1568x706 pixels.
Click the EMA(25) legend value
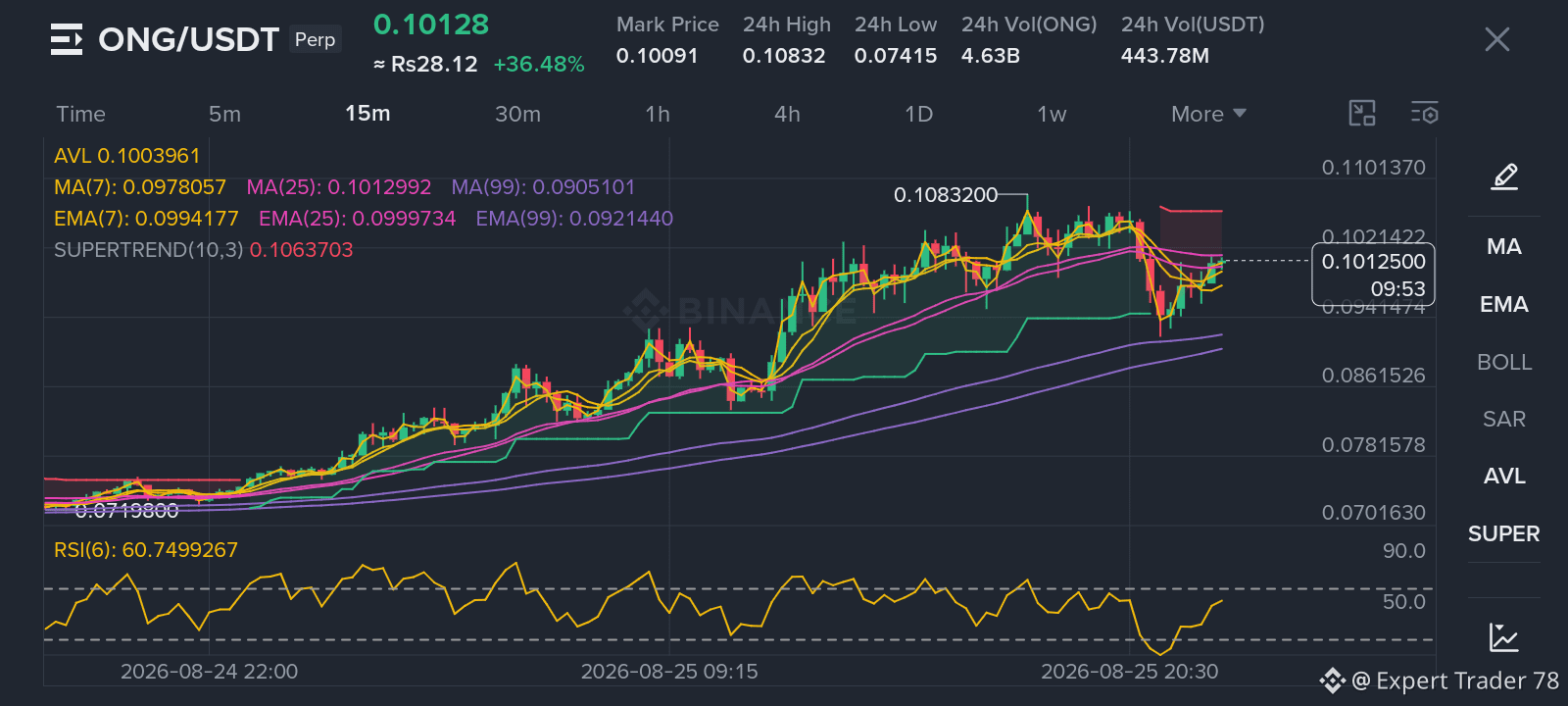click(357, 219)
